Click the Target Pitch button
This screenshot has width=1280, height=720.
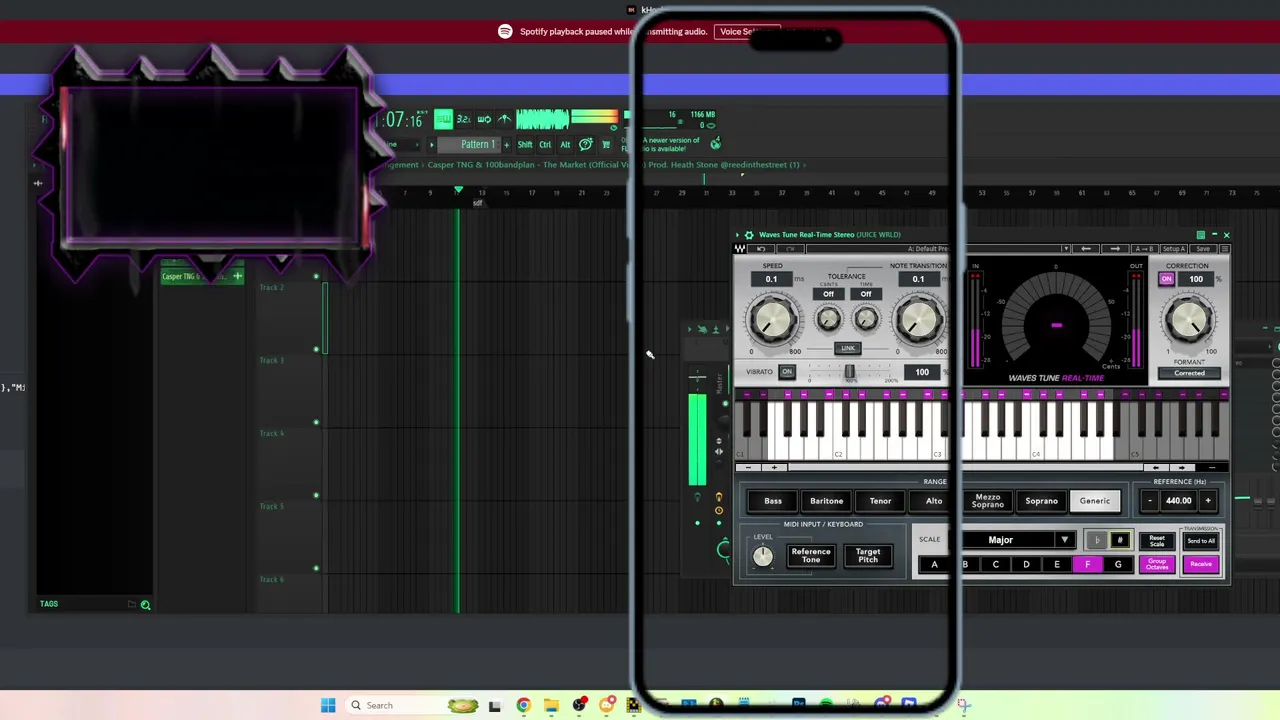[x=868, y=555]
